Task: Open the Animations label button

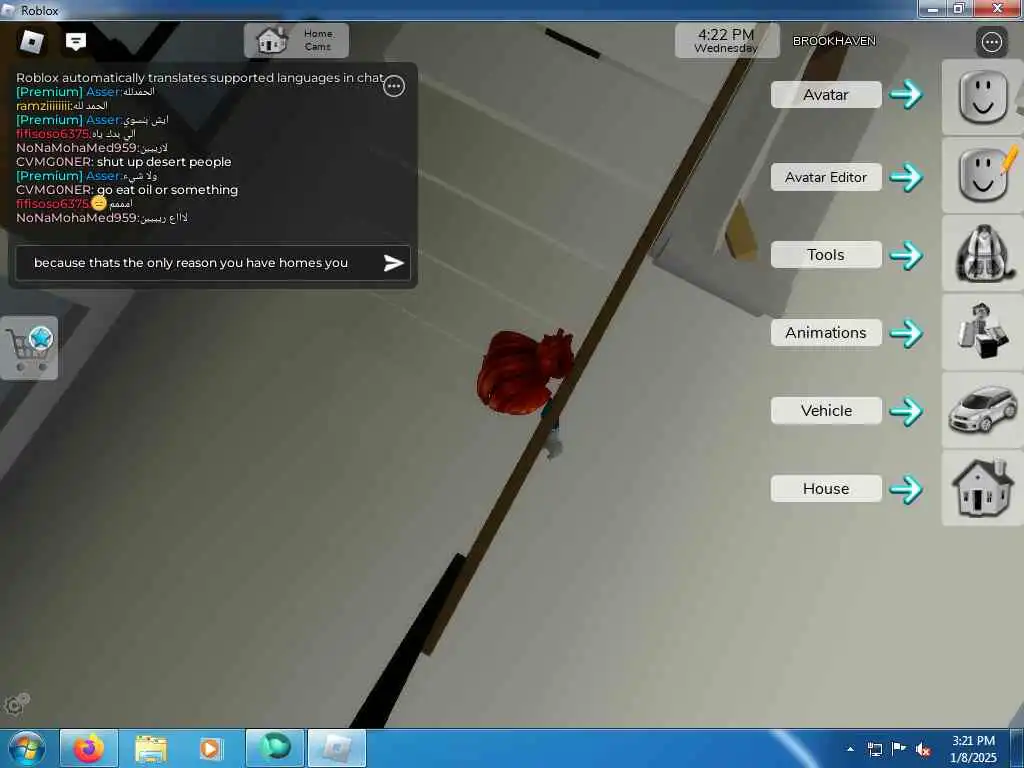Action: [826, 332]
